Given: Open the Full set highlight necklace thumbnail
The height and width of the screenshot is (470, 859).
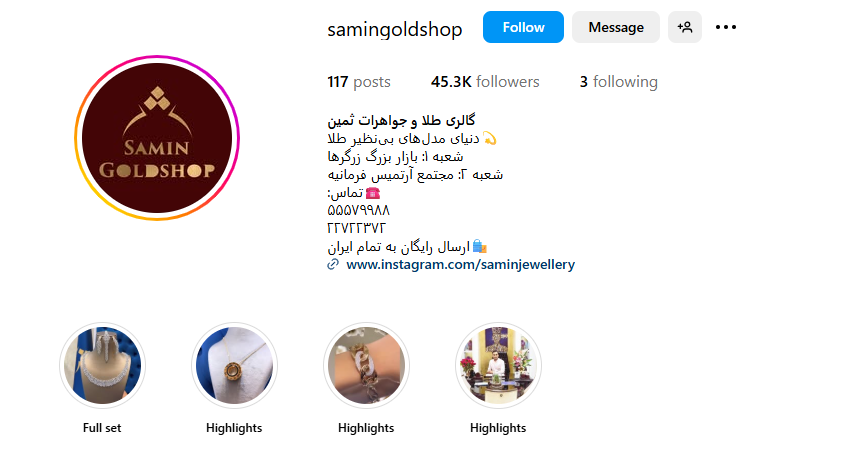Looking at the screenshot, I should click(102, 365).
